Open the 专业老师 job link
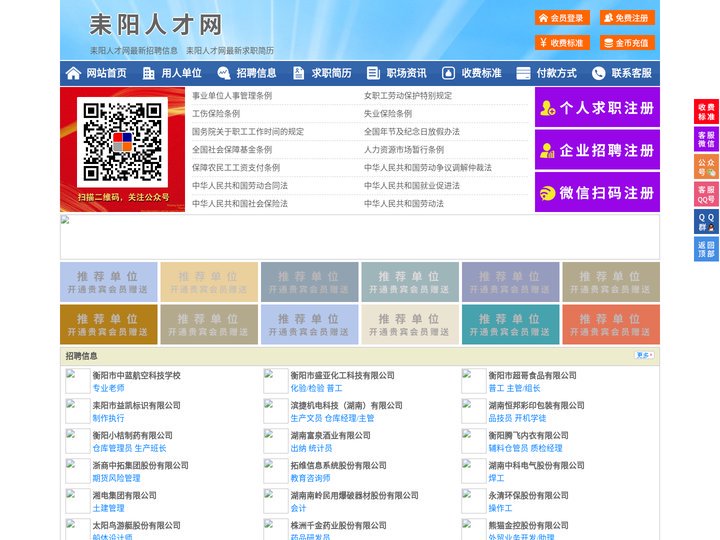This screenshot has height=540, width=720. [x=108, y=388]
